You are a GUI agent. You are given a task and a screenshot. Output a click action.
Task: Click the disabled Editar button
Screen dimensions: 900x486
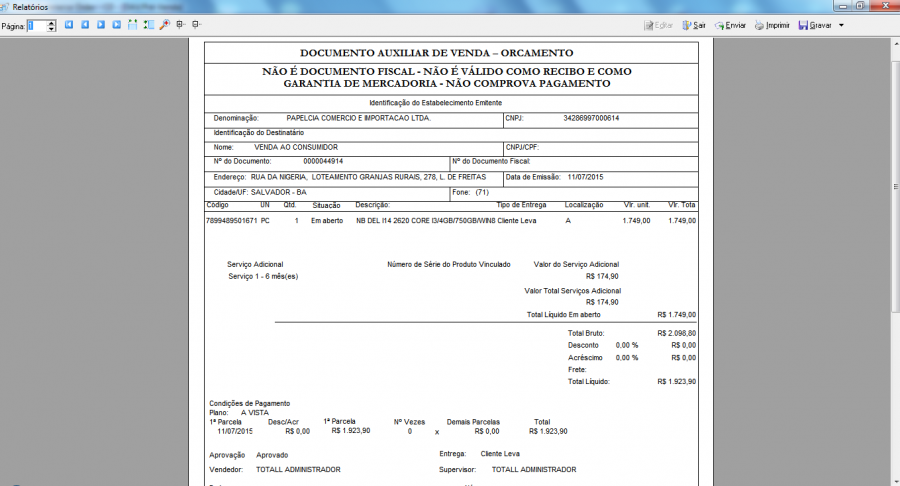pyautogui.click(x=657, y=25)
